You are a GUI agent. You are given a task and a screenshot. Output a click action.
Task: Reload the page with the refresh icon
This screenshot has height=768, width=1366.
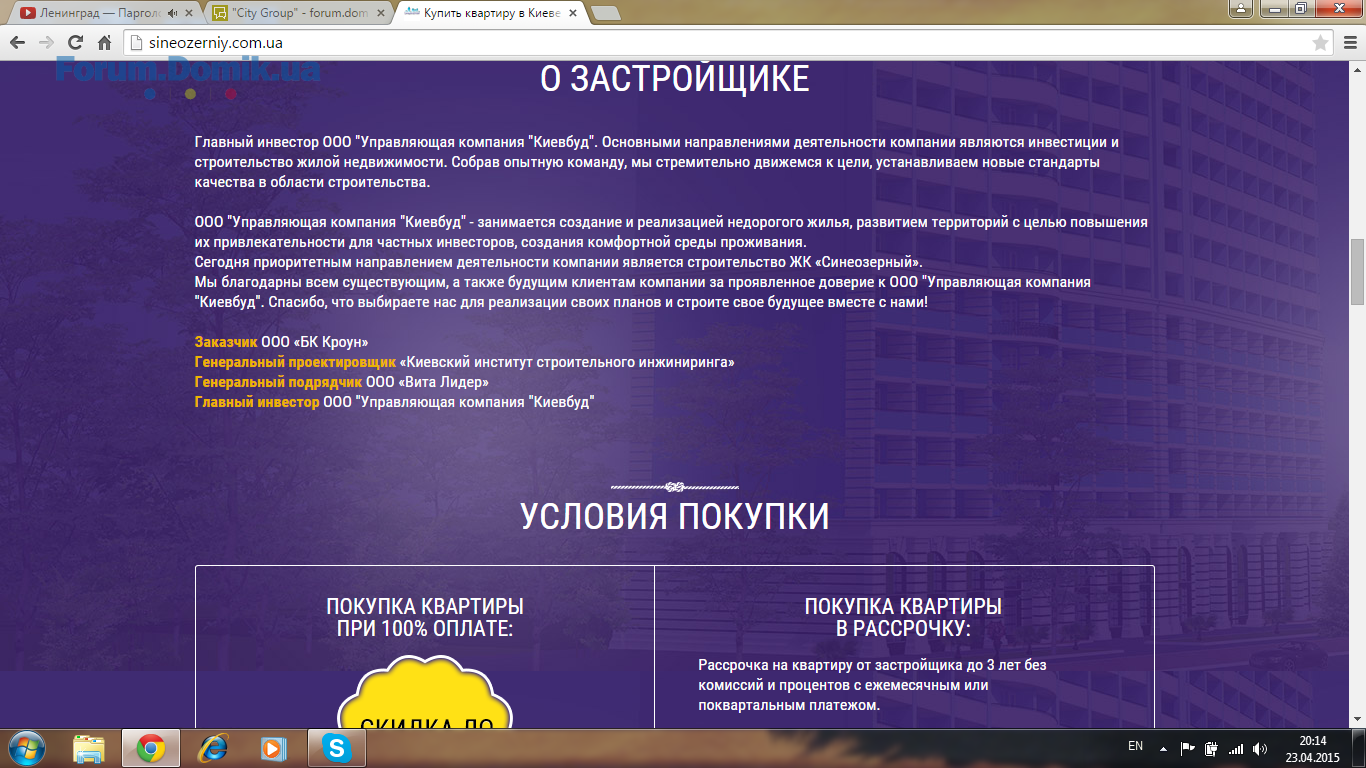pos(75,43)
